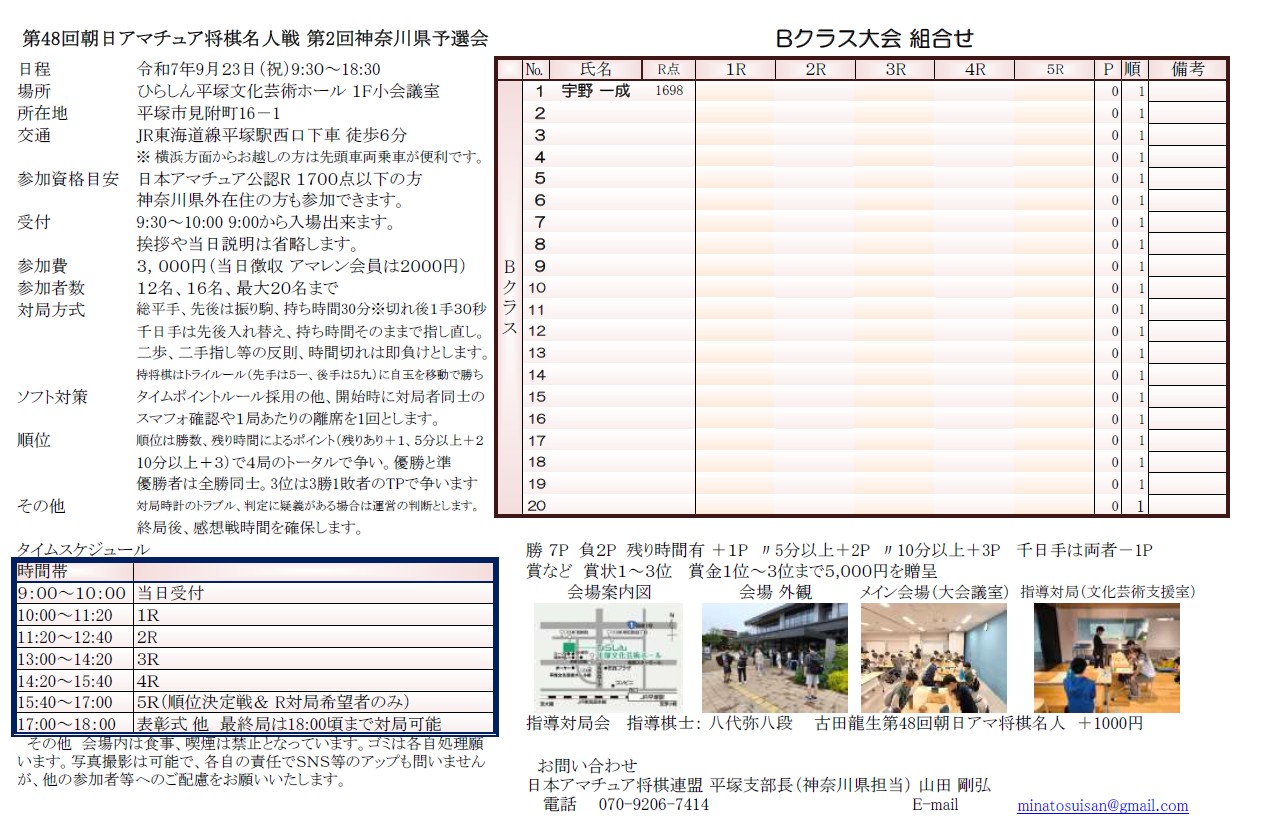
Task: Click the 賞など 賞状1～3位 prize line
Action: [x=732, y=572]
